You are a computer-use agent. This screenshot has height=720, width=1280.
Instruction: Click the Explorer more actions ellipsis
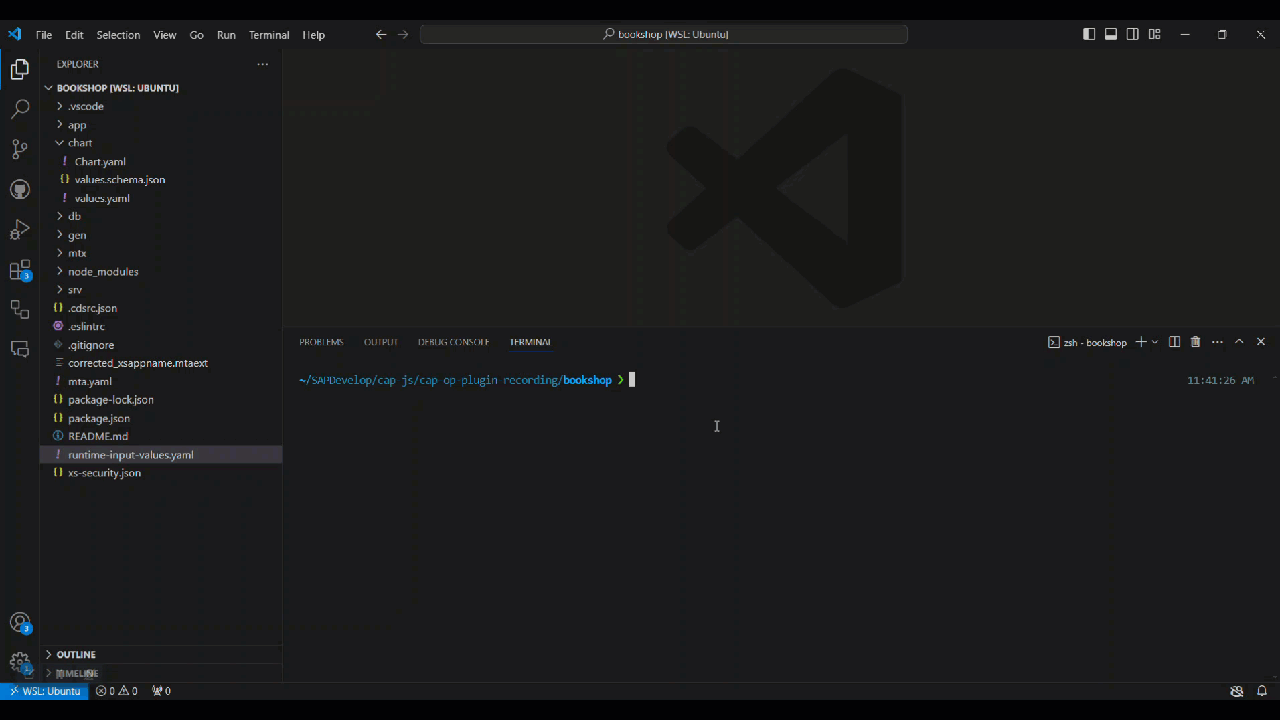point(263,64)
